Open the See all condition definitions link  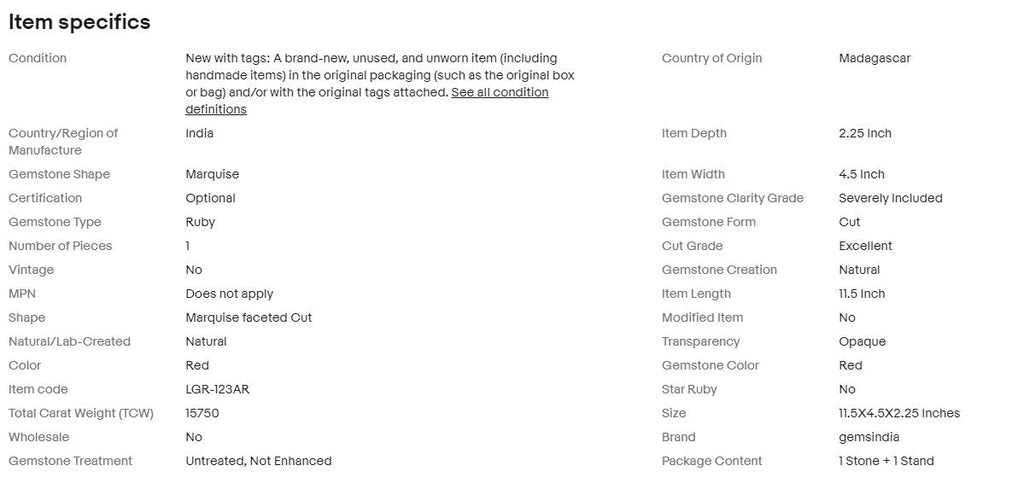tap(367, 101)
